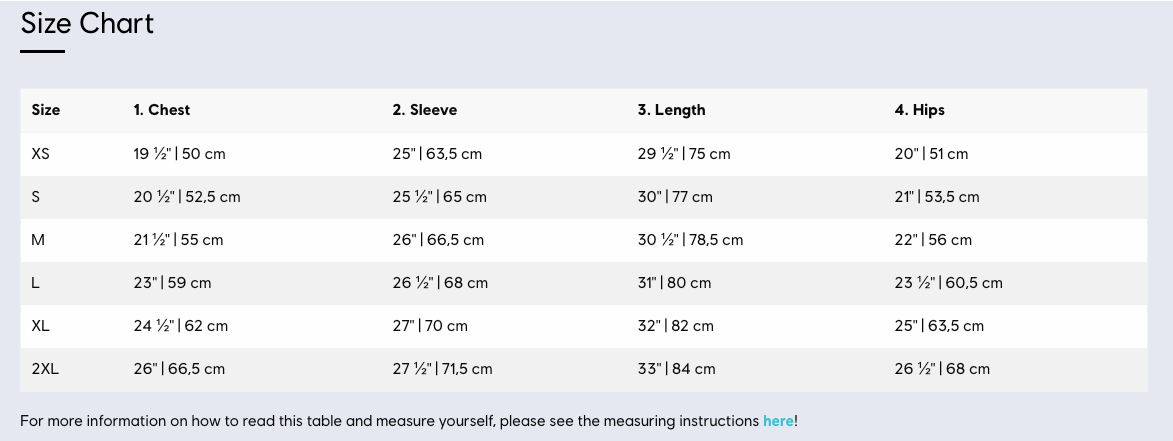Viewport: 1173px width, 441px height.
Task: Select the Size column header
Action: [46, 110]
